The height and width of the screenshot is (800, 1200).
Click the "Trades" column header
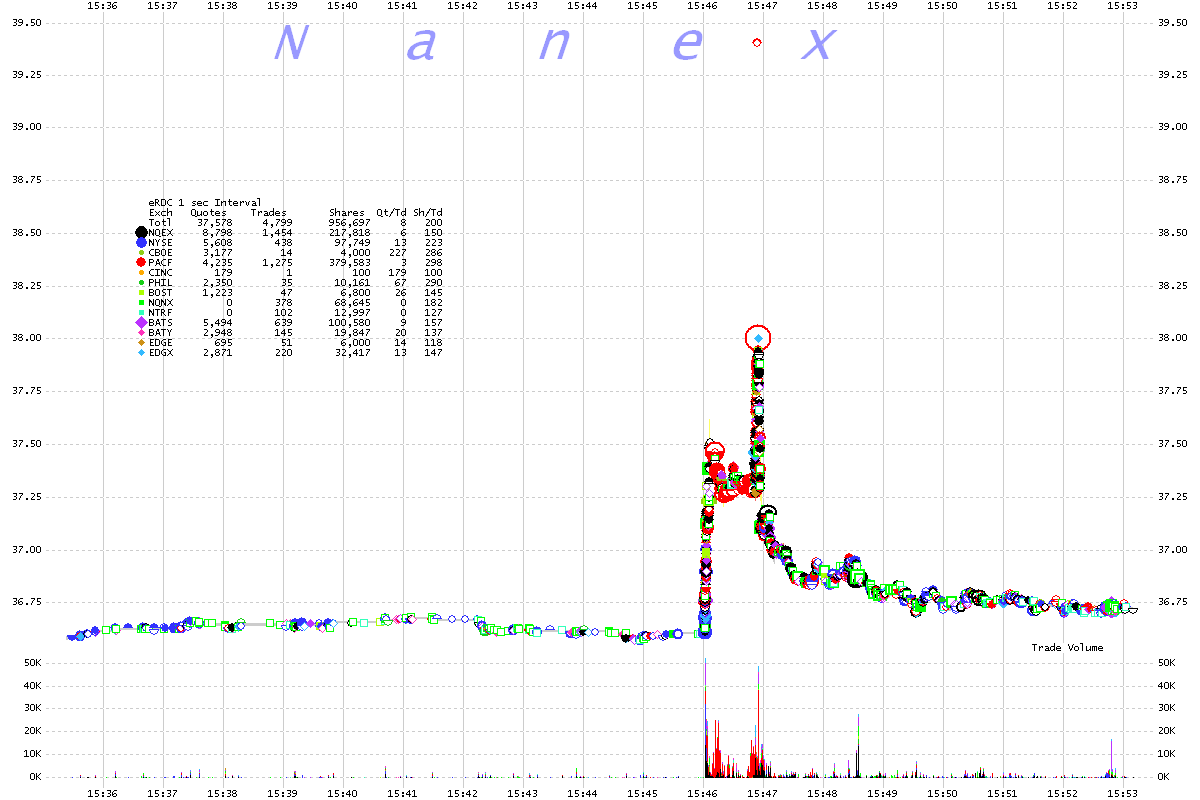pos(269,212)
